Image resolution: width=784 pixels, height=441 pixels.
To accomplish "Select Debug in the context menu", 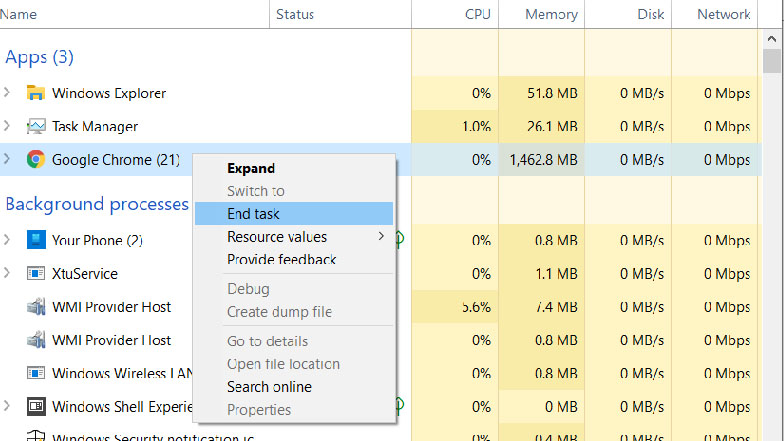I will point(294,289).
